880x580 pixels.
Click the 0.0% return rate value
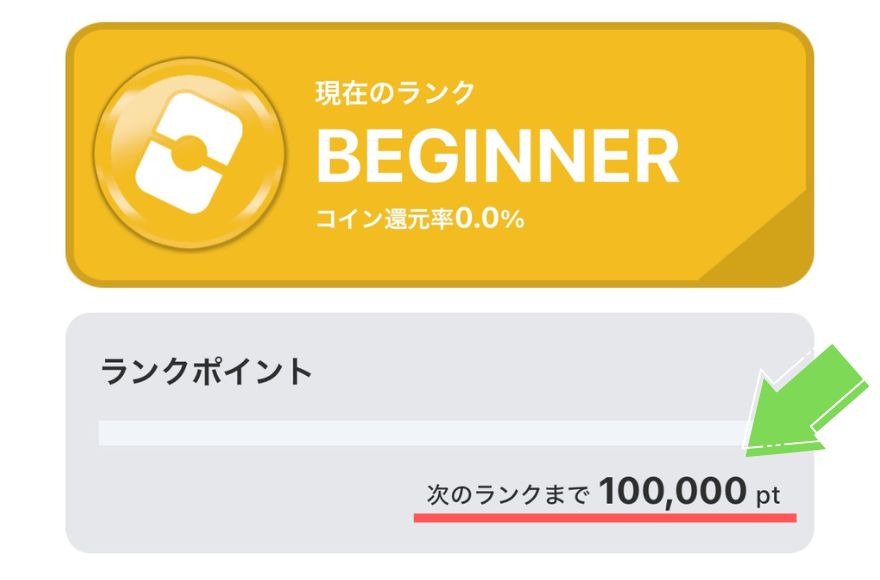click(x=489, y=218)
